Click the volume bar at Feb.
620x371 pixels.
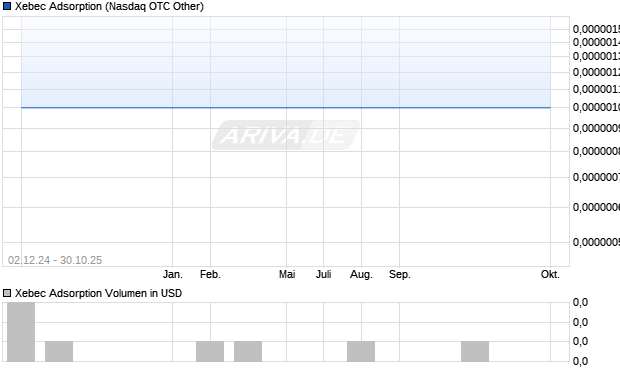210,351
